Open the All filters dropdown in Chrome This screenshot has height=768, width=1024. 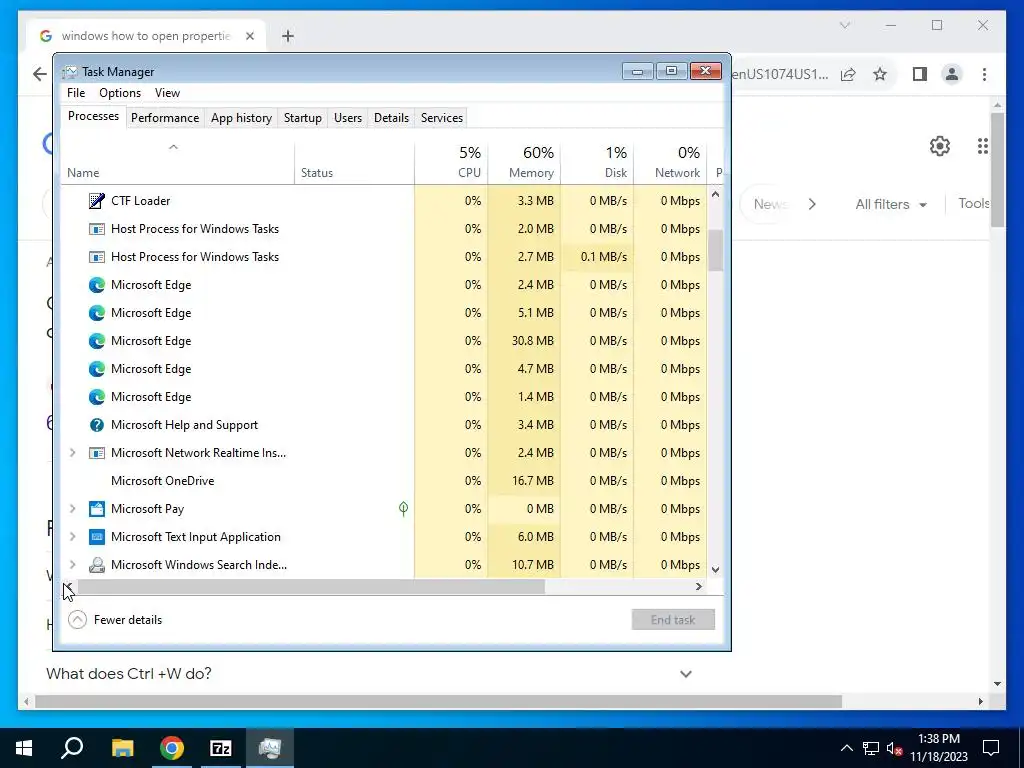pyautogui.click(x=891, y=204)
